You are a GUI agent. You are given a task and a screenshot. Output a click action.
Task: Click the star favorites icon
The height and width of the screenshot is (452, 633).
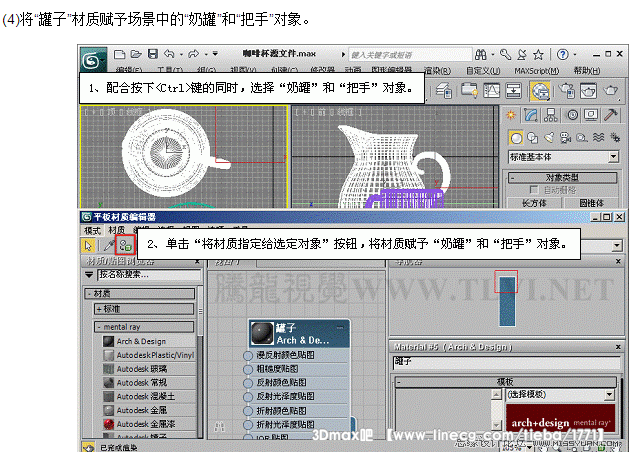tap(538, 54)
